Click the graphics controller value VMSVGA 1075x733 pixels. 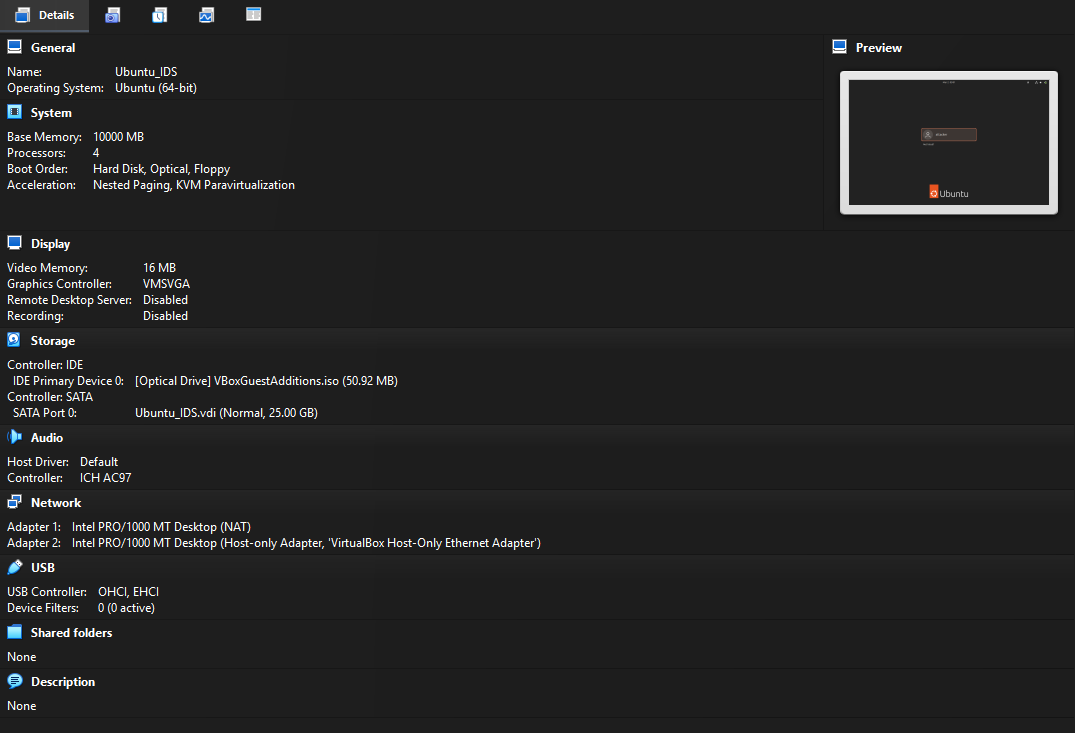167,283
